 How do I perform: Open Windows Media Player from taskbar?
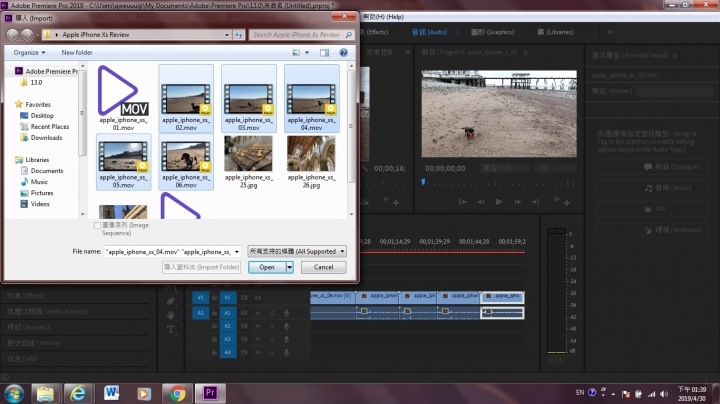(144, 393)
